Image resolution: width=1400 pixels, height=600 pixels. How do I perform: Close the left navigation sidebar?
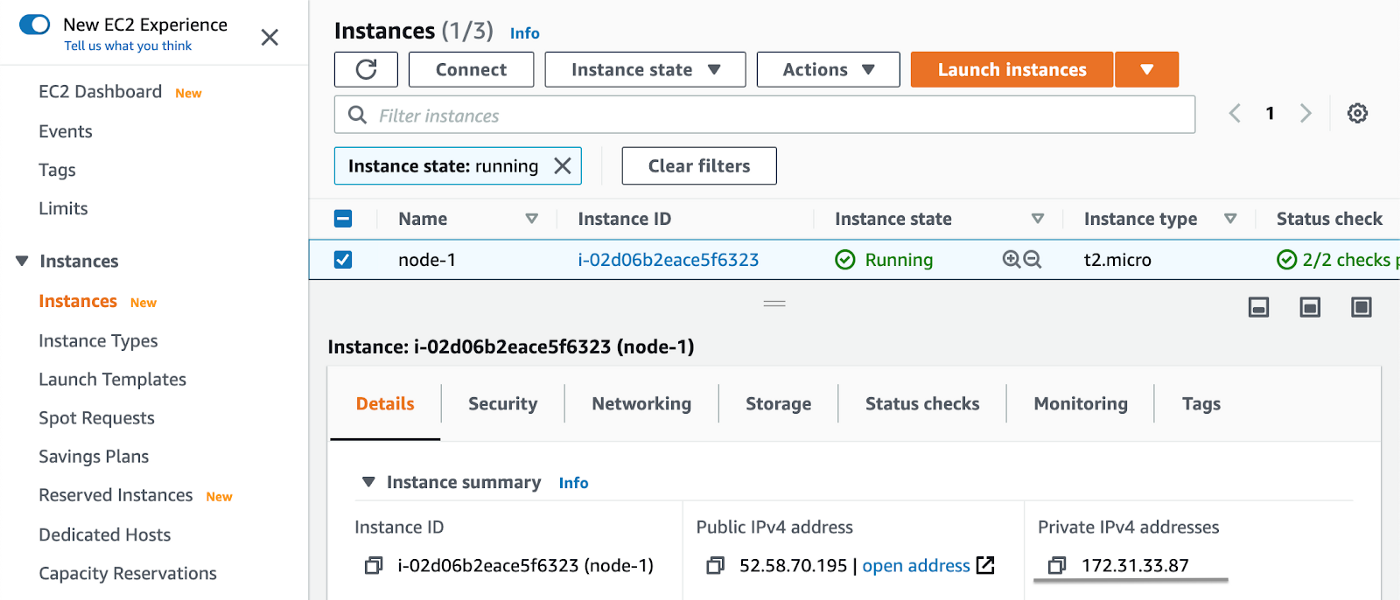pos(270,38)
